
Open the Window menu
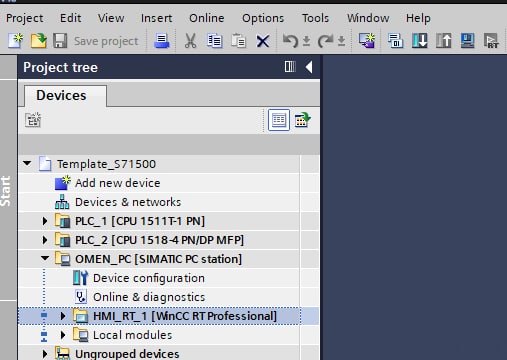pos(368,18)
